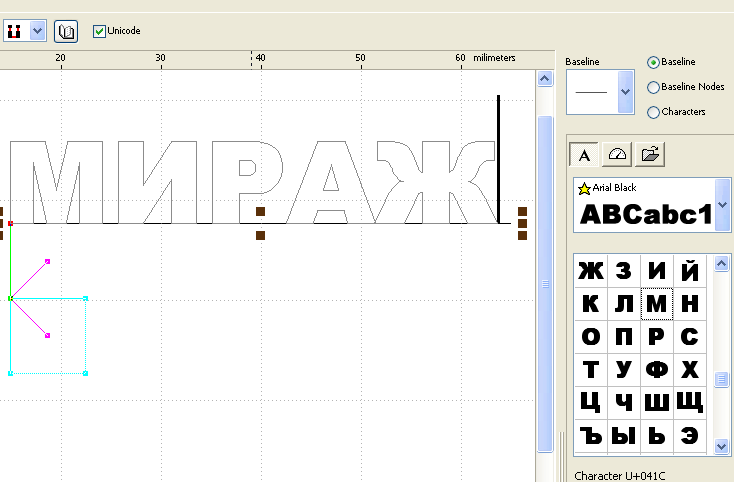Insert the letter Щ from character grid
Screen dimensions: 734x482
click(x=689, y=402)
